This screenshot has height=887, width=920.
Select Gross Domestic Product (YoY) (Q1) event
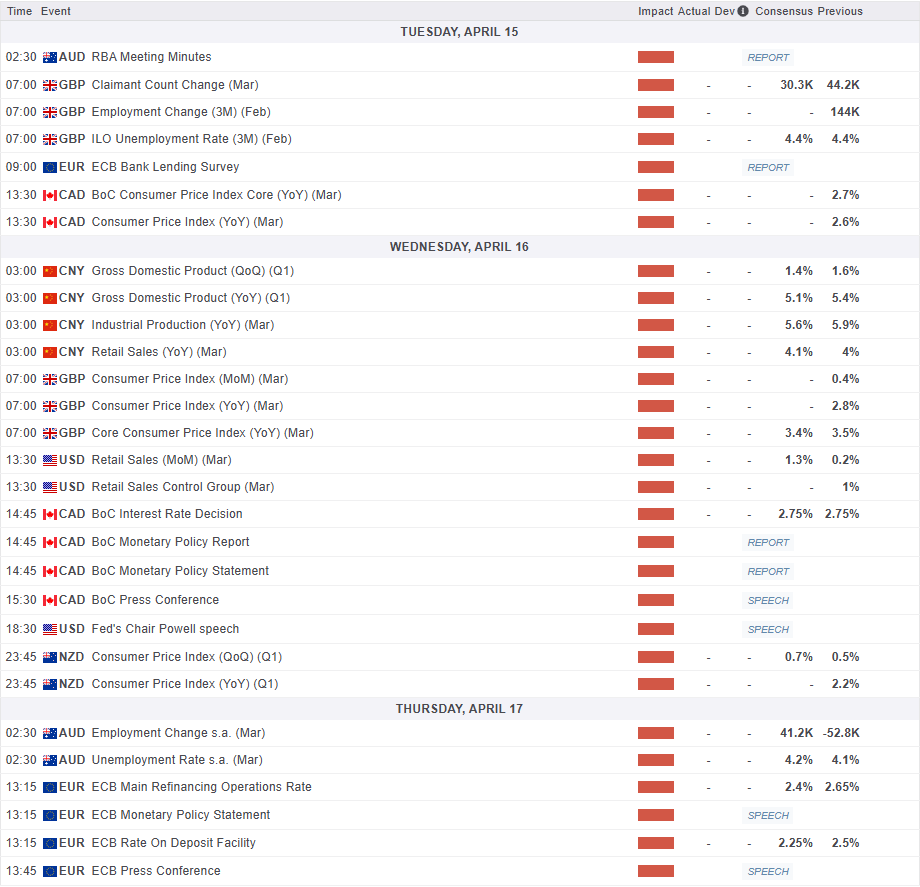[190, 298]
